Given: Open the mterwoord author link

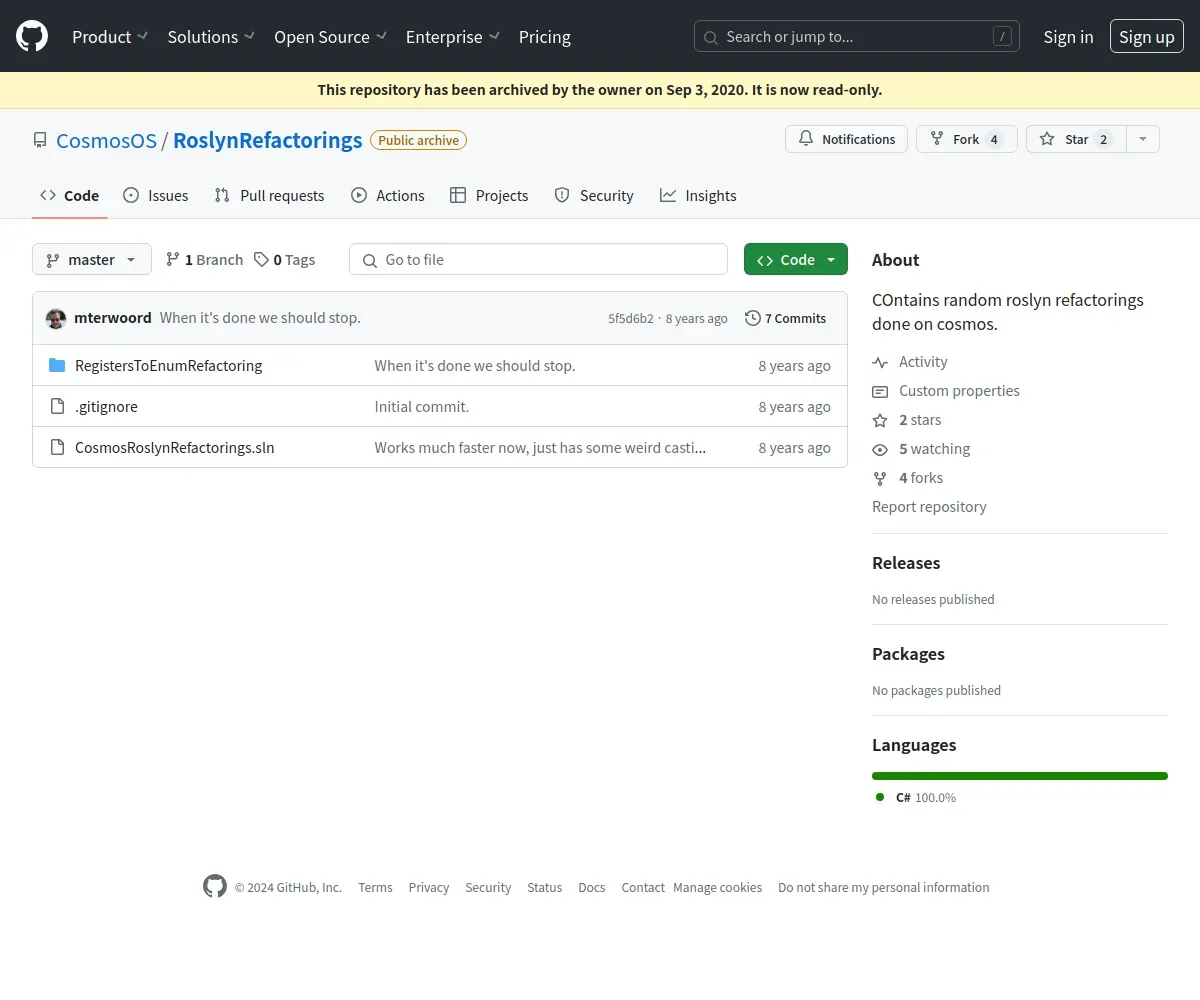Looking at the screenshot, I should click(x=113, y=318).
